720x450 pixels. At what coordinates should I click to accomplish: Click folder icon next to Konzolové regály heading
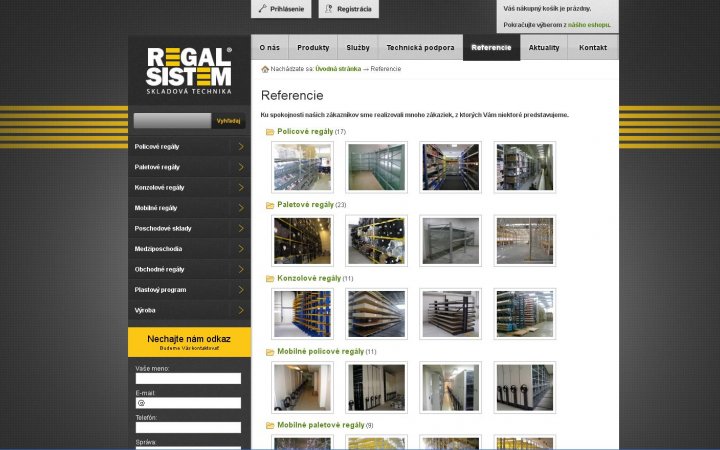(270, 279)
